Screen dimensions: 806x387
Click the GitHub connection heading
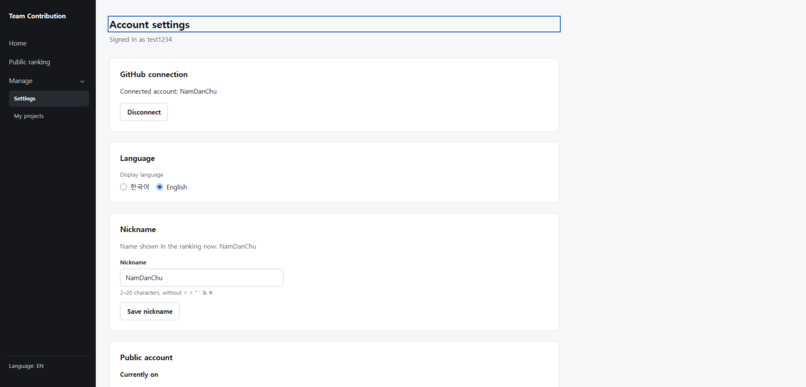coord(154,75)
